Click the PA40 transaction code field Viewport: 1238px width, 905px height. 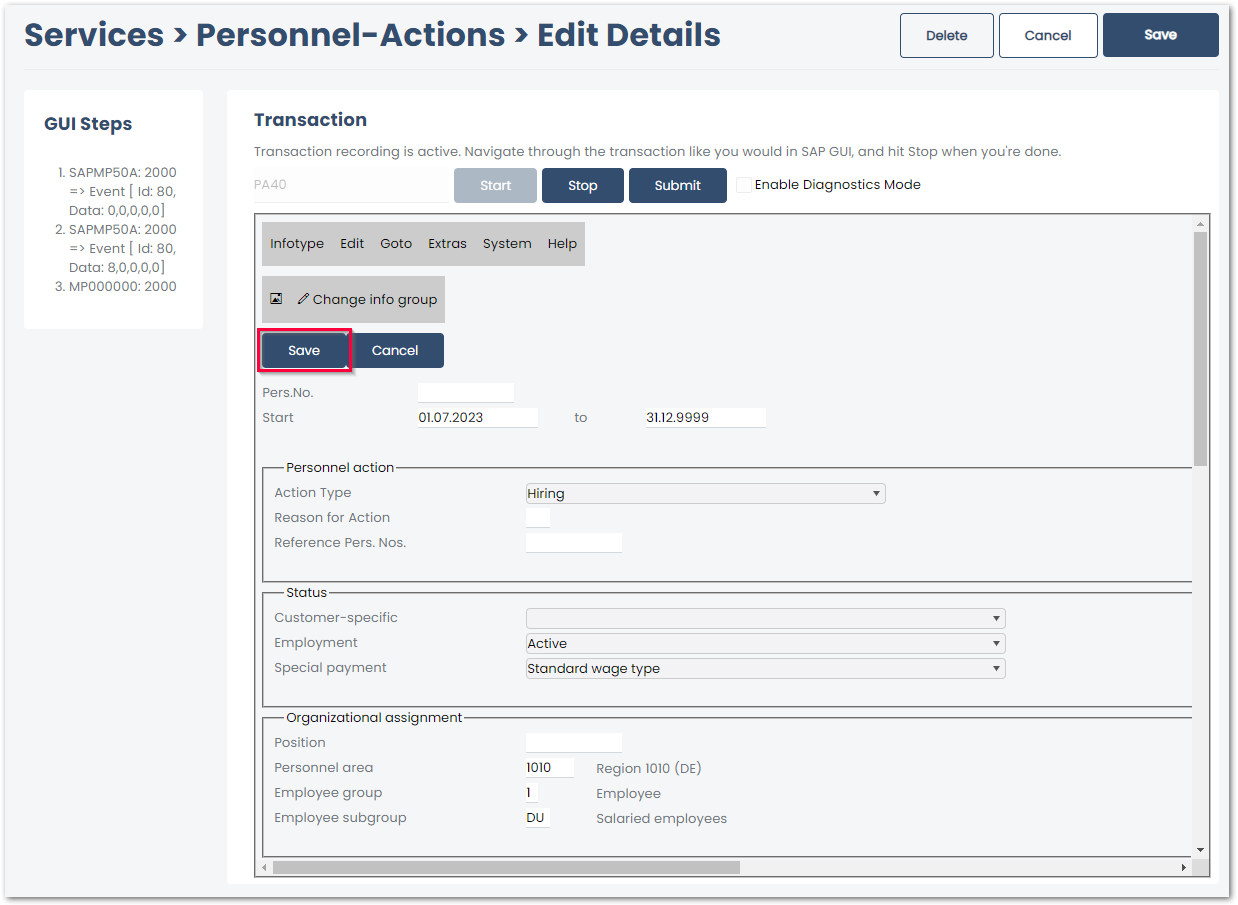(351, 185)
